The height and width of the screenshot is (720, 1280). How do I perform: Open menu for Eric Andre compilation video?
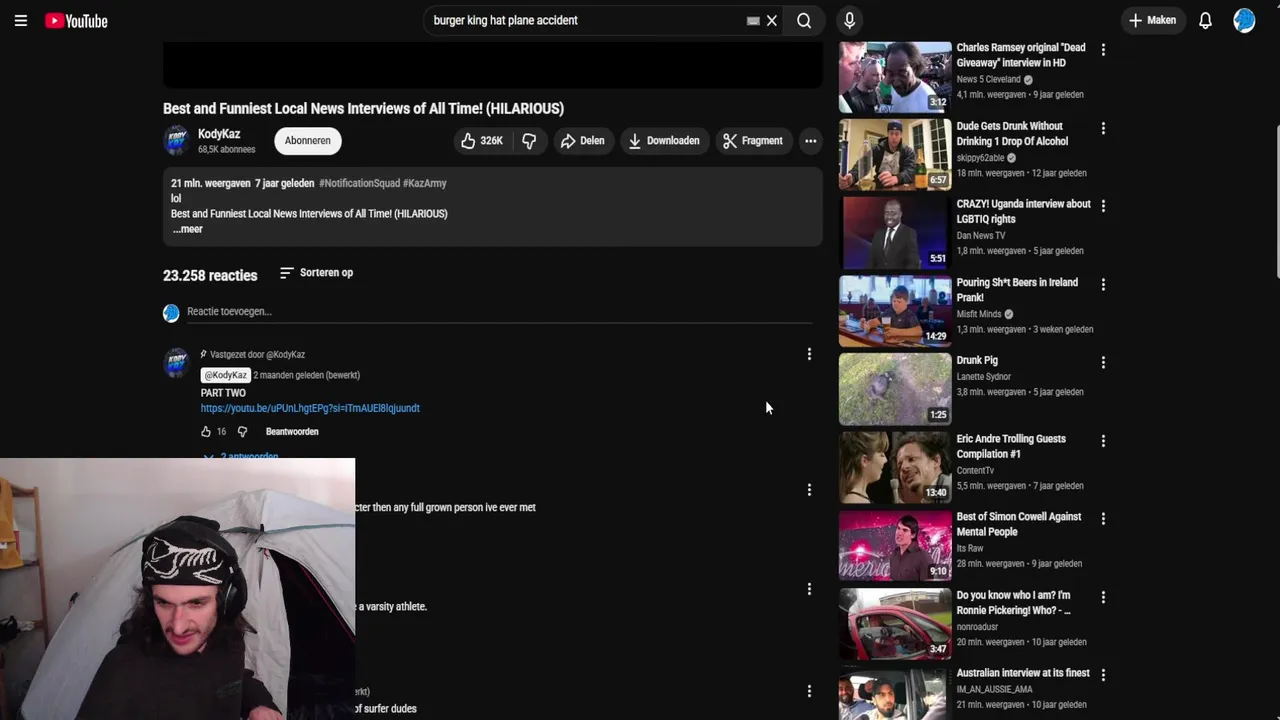[1103, 441]
